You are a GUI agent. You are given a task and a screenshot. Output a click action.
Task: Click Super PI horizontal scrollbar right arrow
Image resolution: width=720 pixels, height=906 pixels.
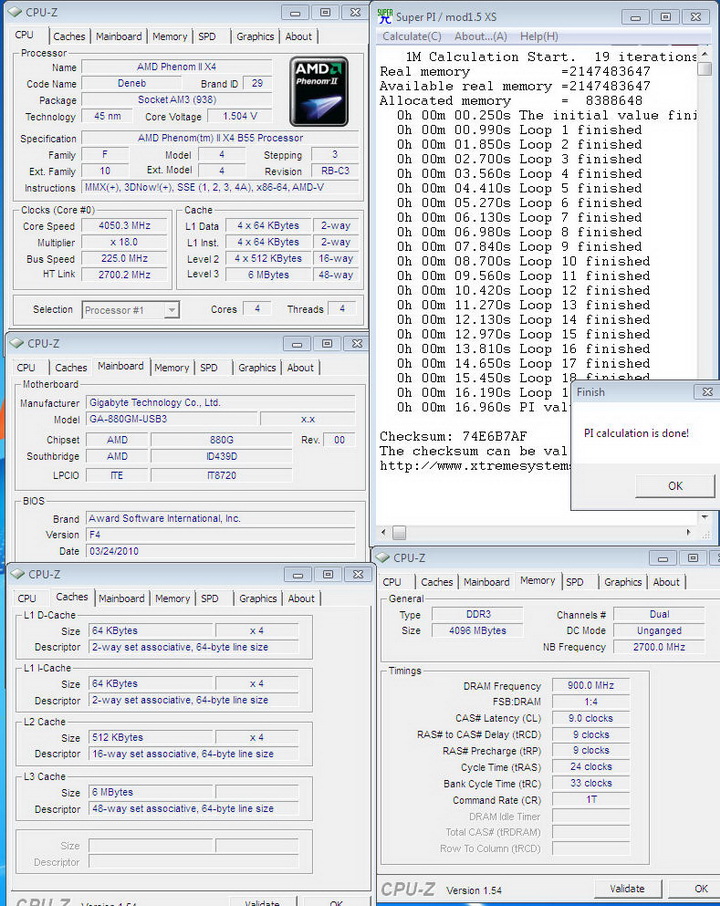[x=688, y=532]
